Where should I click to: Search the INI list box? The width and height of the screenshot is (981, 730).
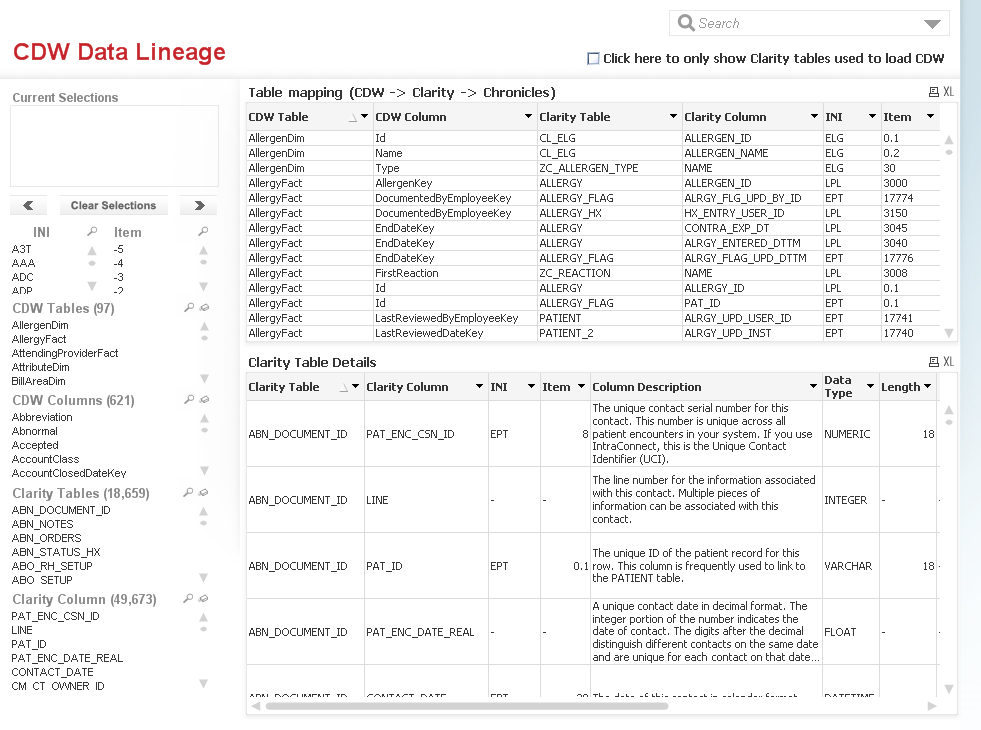(x=92, y=232)
